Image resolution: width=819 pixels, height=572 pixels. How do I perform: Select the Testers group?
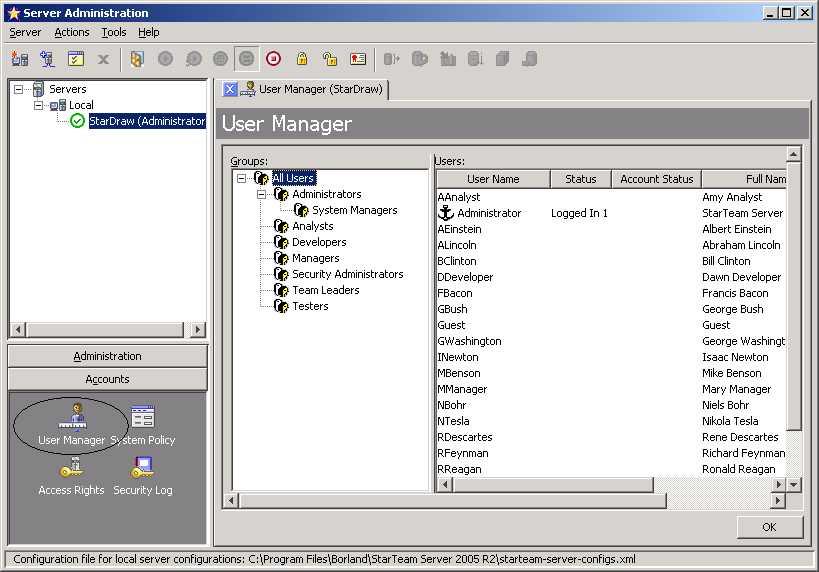(x=310, y=306)
